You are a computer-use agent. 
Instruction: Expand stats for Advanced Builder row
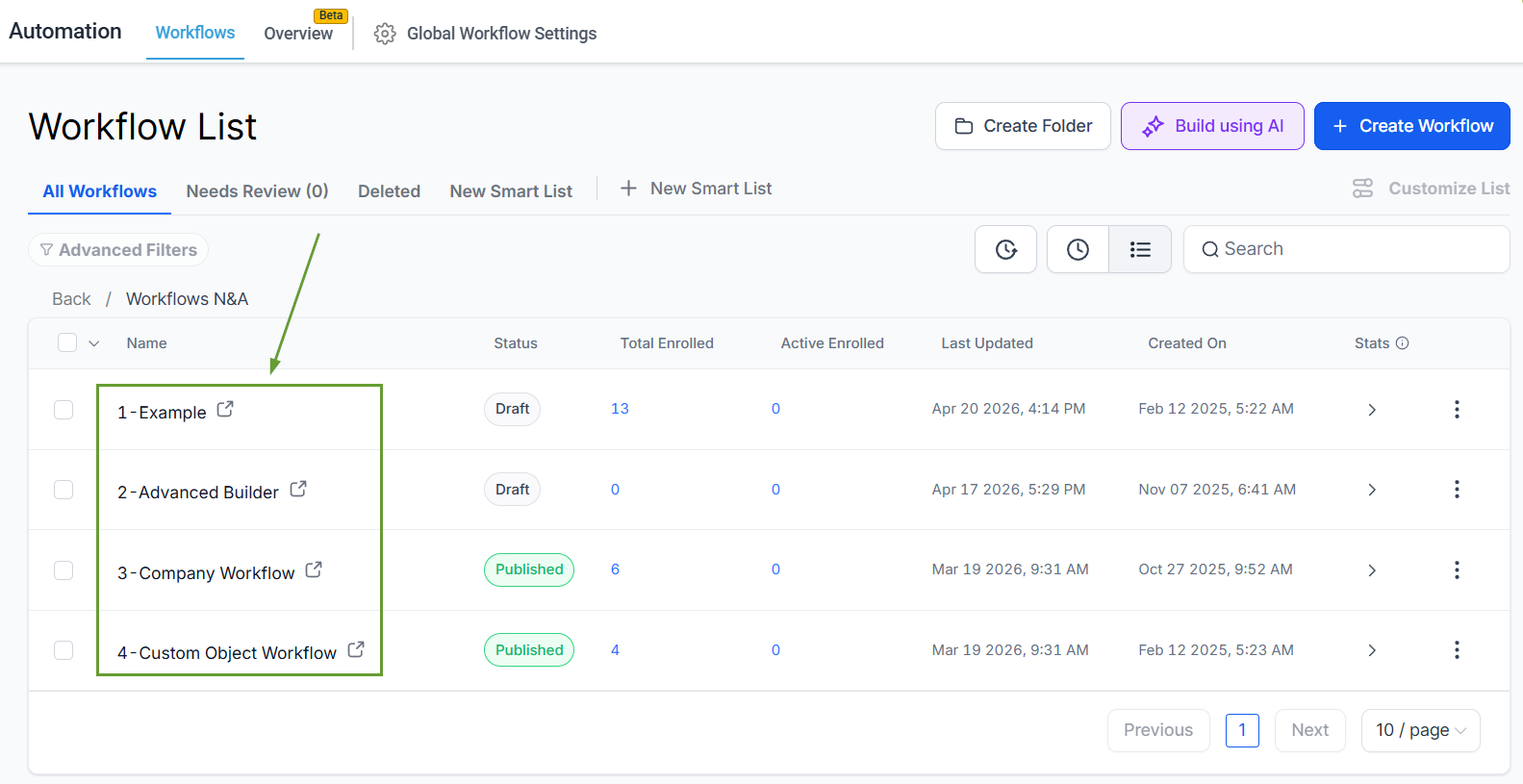point(1372,490)
